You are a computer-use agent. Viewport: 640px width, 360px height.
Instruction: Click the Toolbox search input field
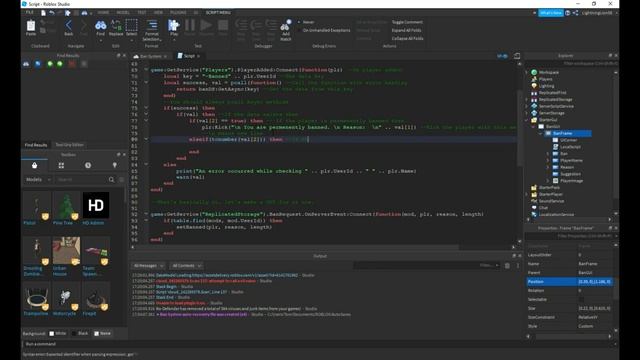(82, 180)
